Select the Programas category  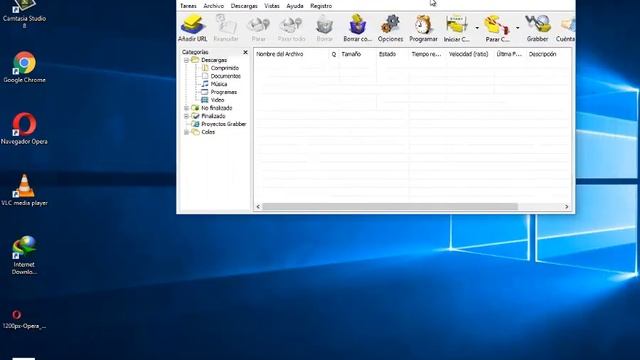click(224, 92)
